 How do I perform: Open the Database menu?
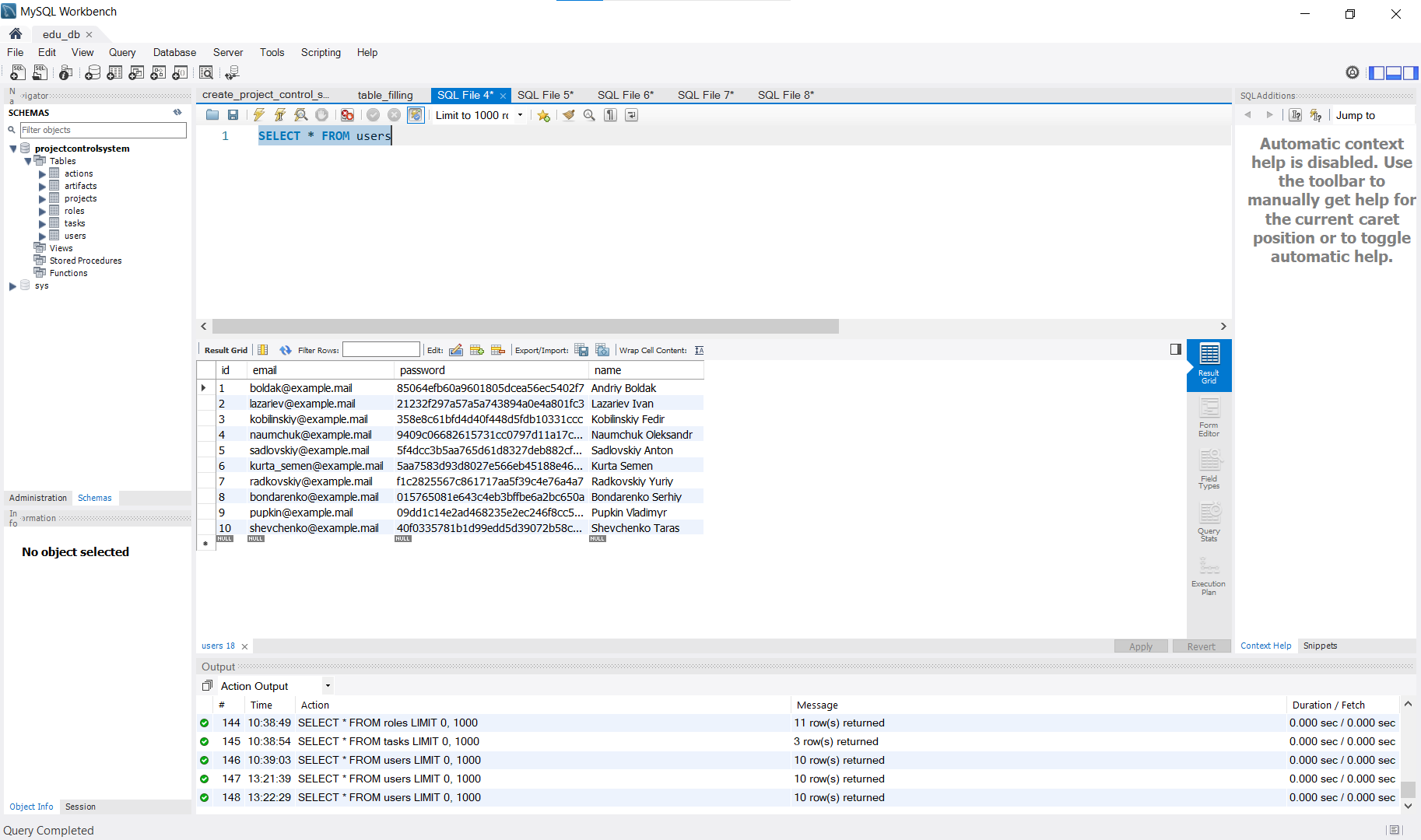pyautogui.click(x=174, y=52)
